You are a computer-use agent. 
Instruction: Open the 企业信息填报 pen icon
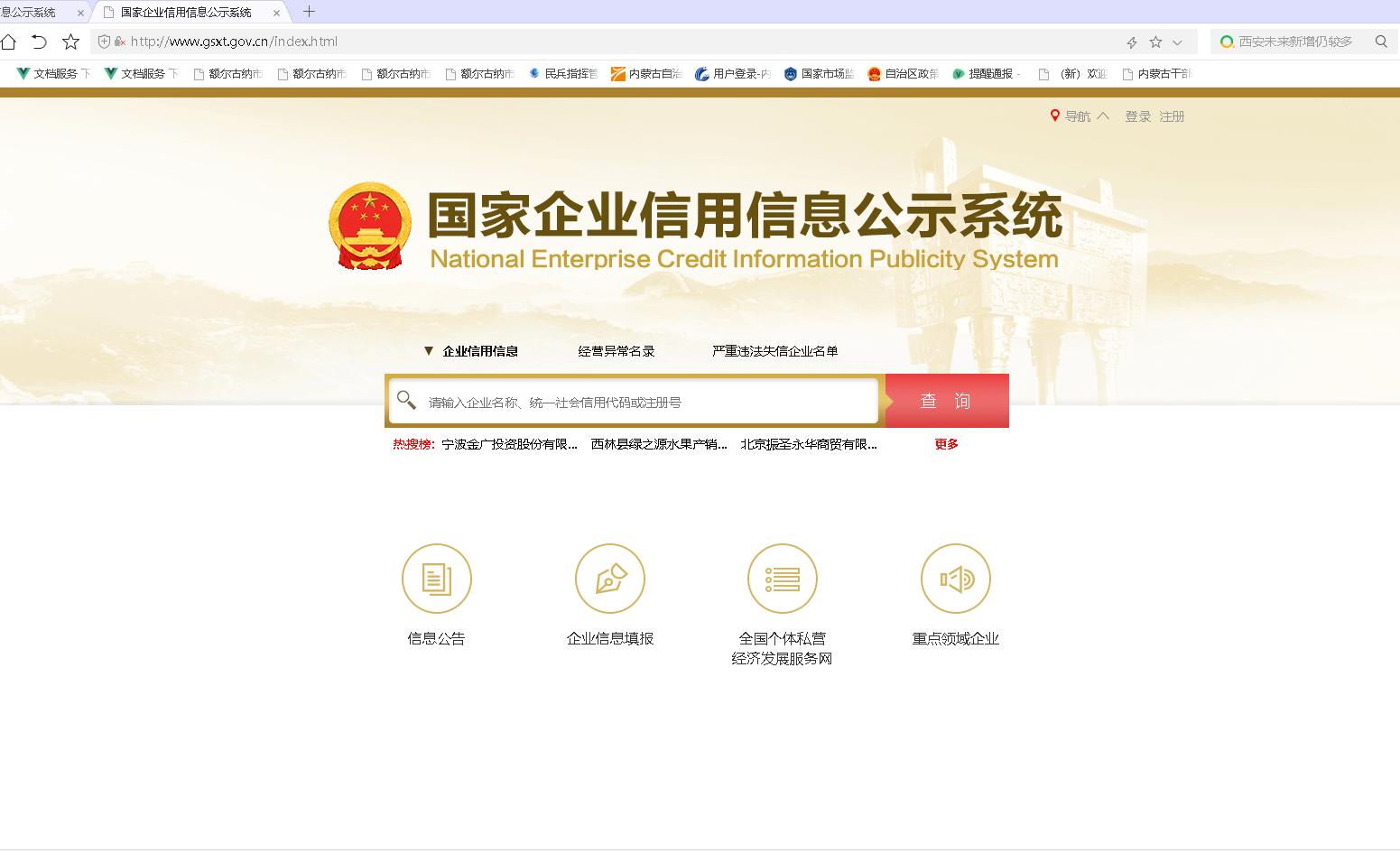click(610, 579)
